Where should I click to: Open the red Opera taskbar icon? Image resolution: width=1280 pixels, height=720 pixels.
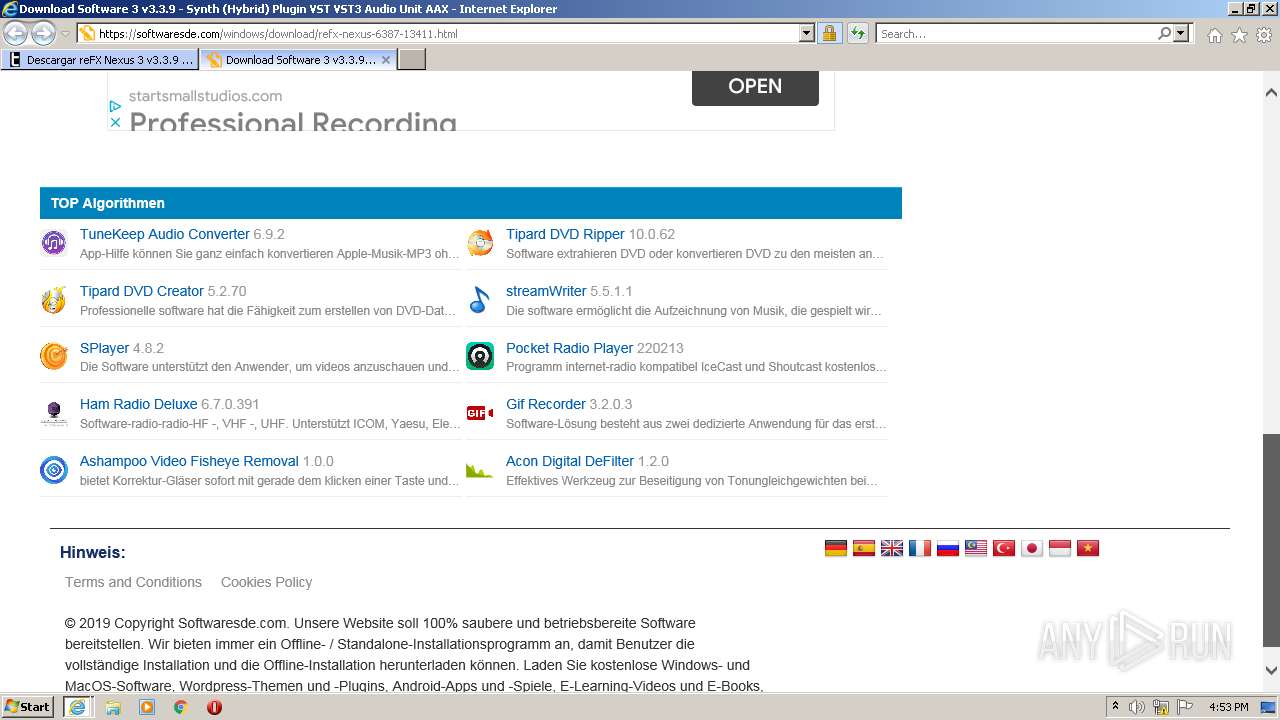click(x=214, y=707)
